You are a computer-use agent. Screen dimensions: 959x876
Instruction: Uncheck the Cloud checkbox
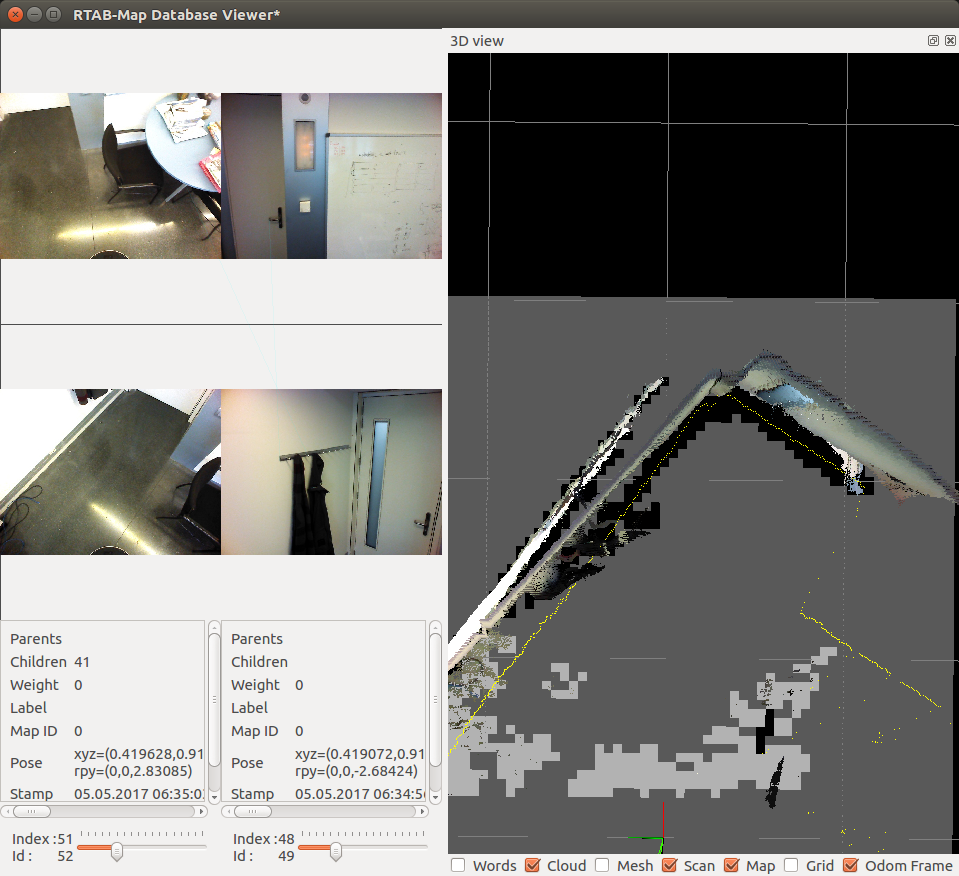coord(532,865)
